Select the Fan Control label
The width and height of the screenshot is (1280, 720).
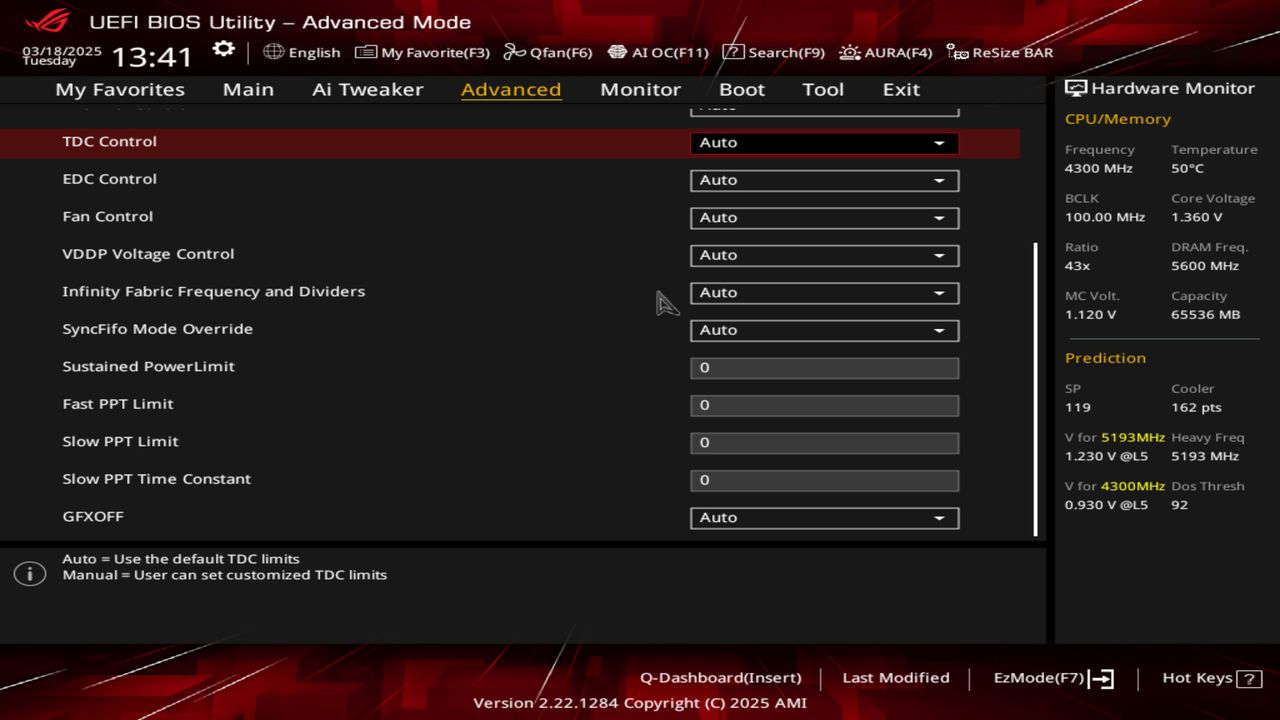(108, 216)
